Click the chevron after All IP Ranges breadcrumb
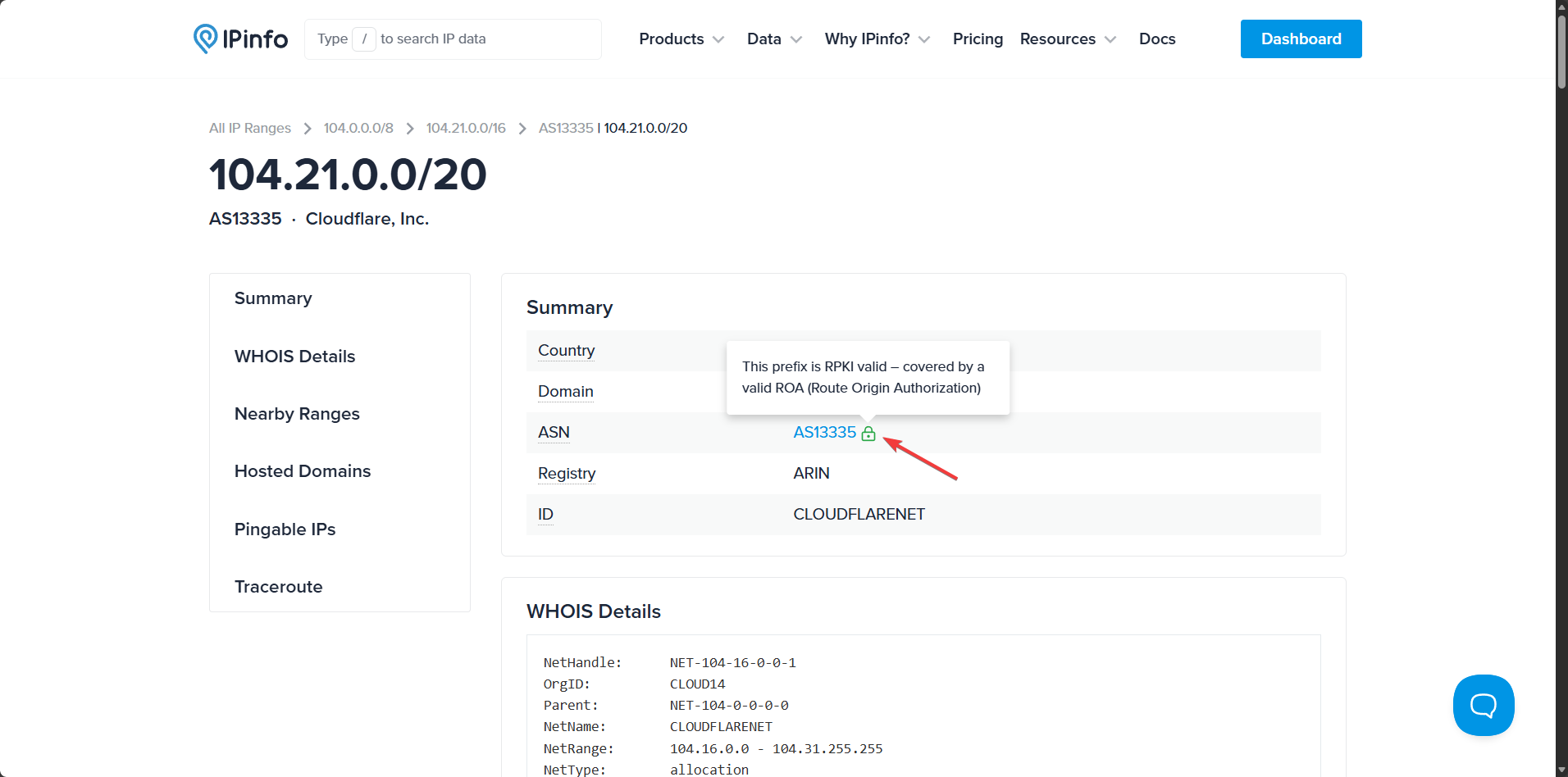Screen dimensions: 1568x777 point(307,128)
